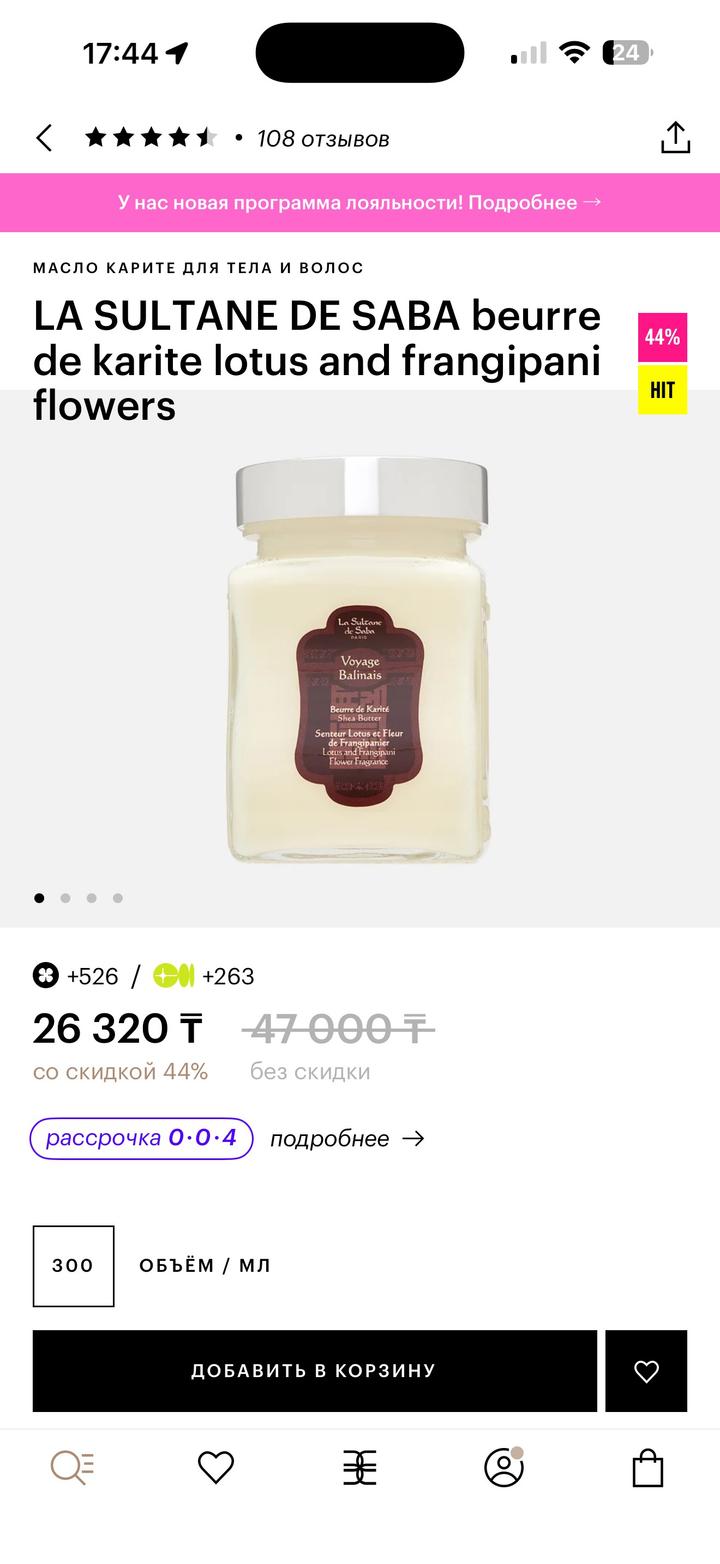Tap the share icon

pos(675,138)
